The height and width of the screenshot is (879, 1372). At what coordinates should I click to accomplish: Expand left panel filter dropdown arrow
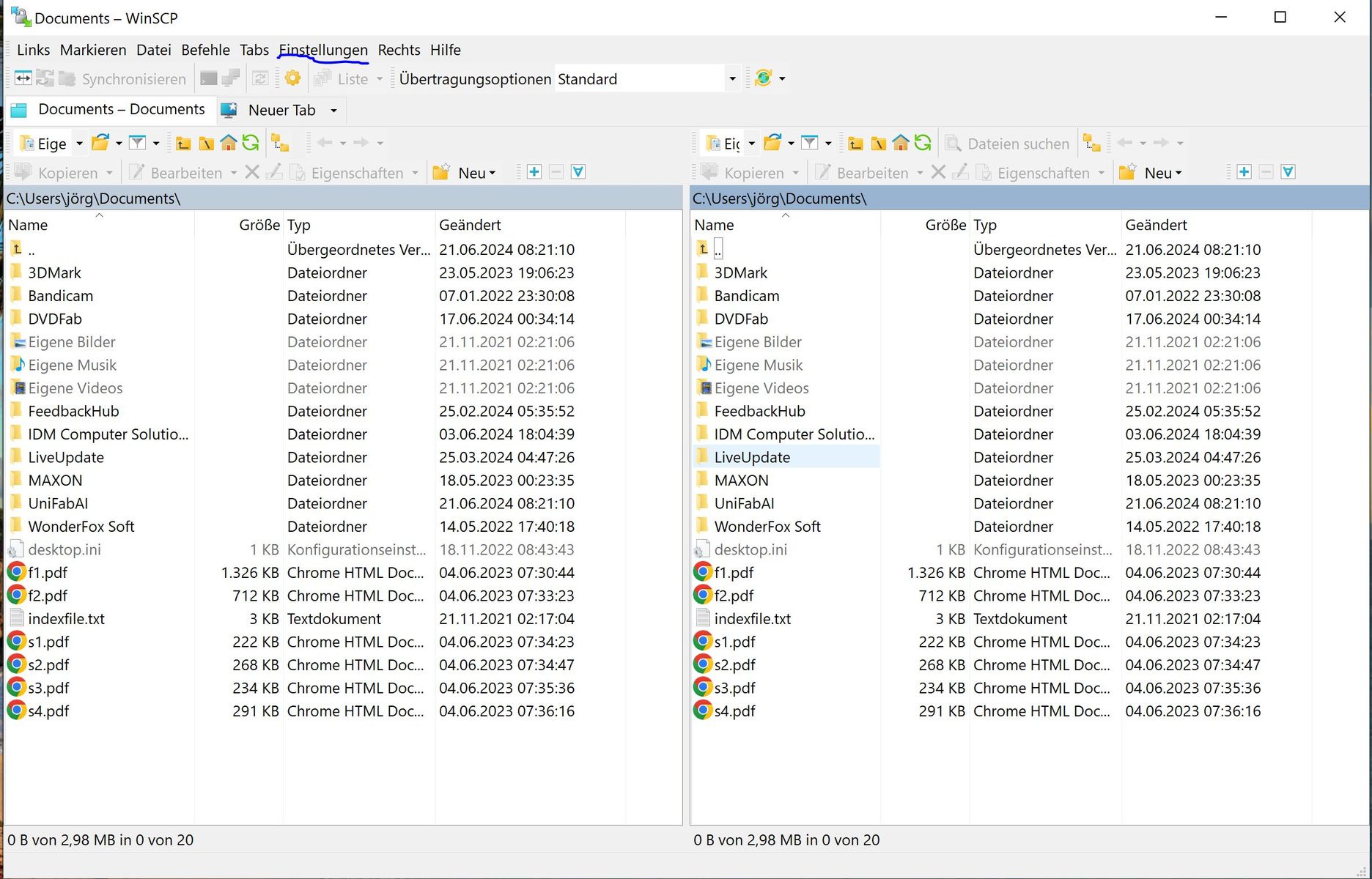[155, 144]
